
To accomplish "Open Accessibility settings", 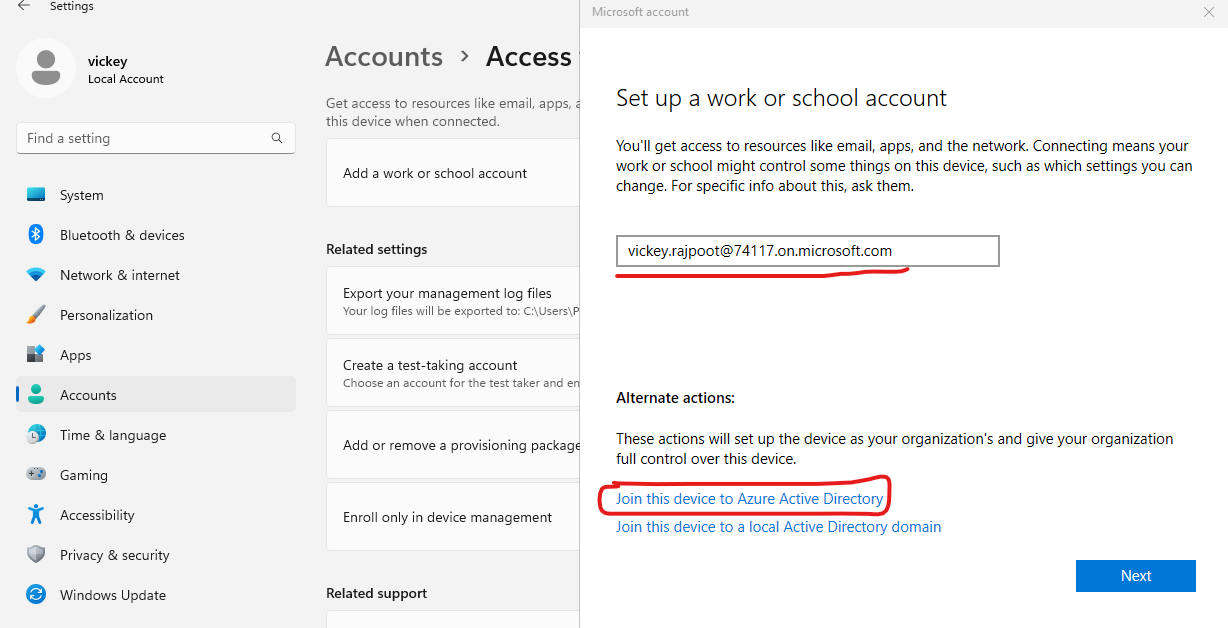I will tap(156, 515).
